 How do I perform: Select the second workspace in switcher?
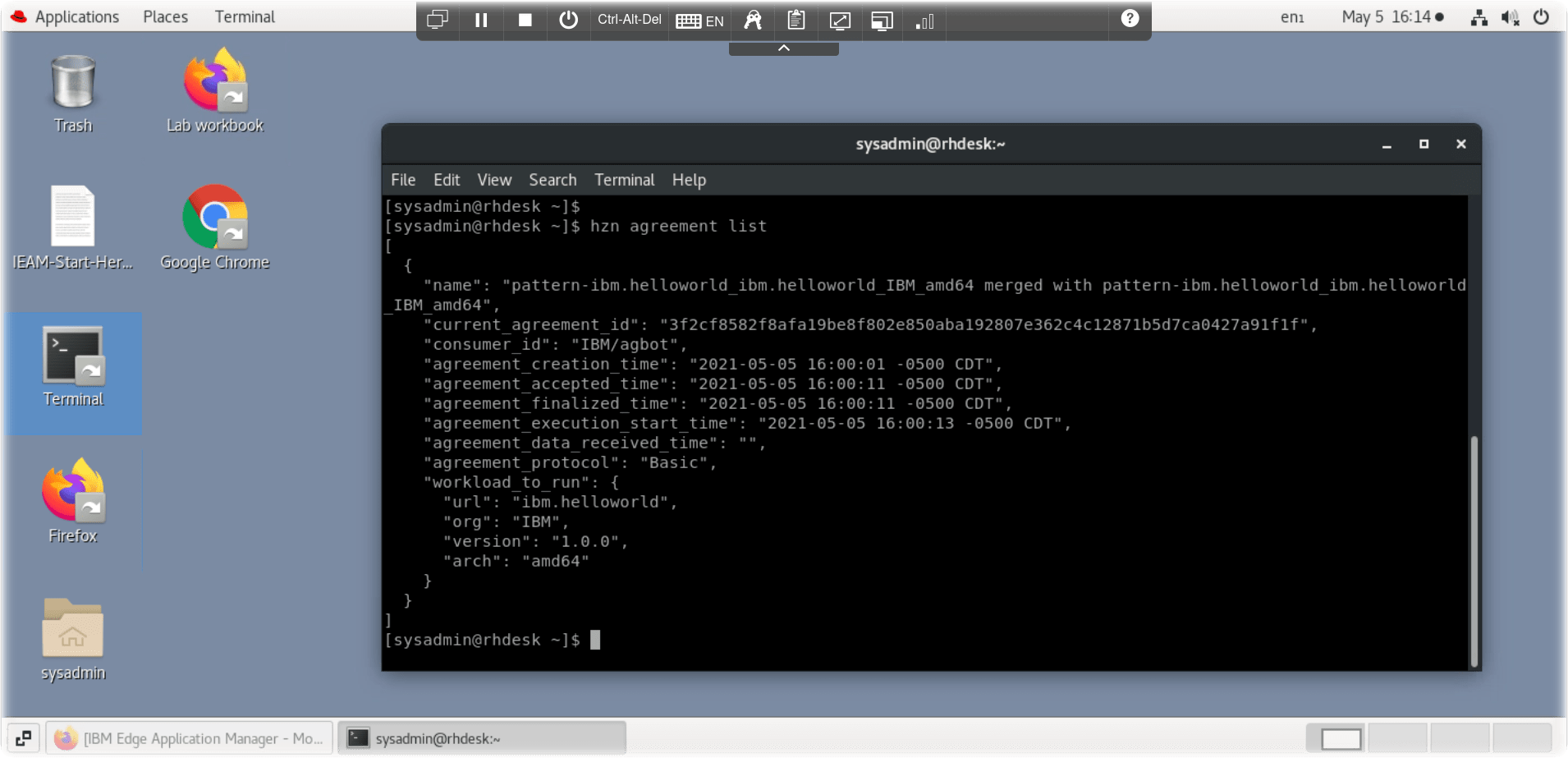tap(1398, 738)
